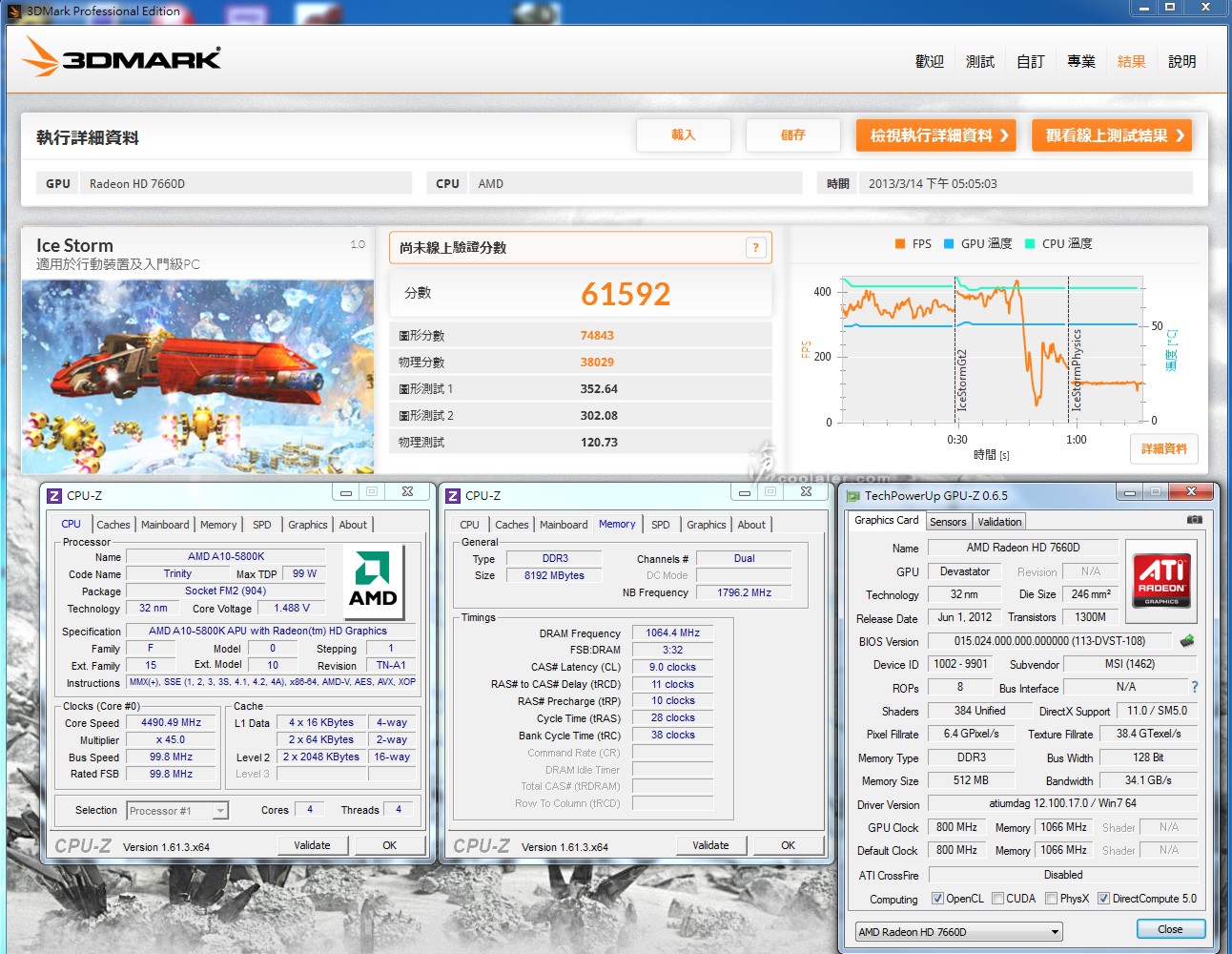Open the 歡迎 tab in 3DMark
Screen dimensions: 1232x954
coord(929,61)
